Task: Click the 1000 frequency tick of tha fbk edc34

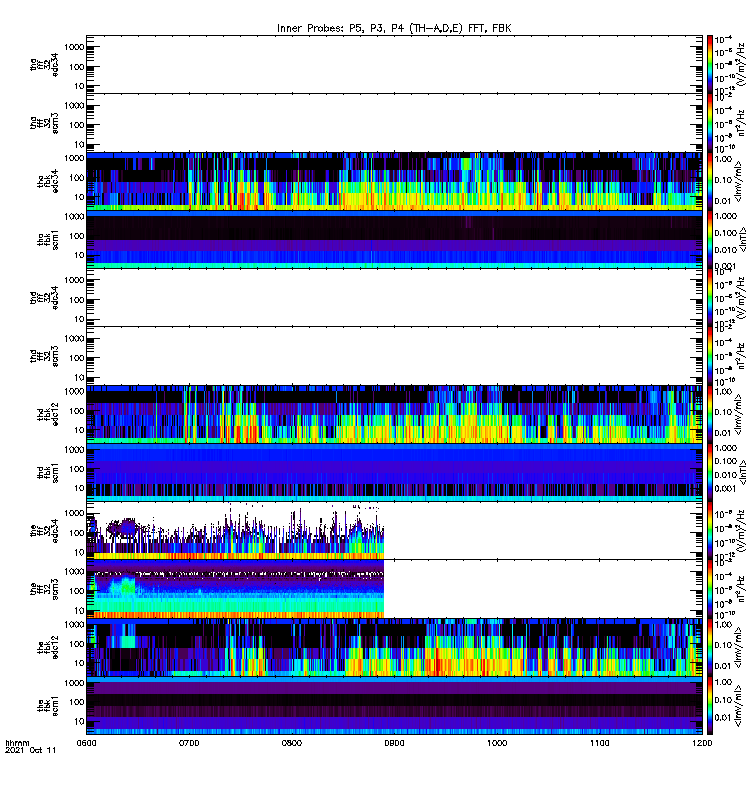Action: tap(74, 158)
